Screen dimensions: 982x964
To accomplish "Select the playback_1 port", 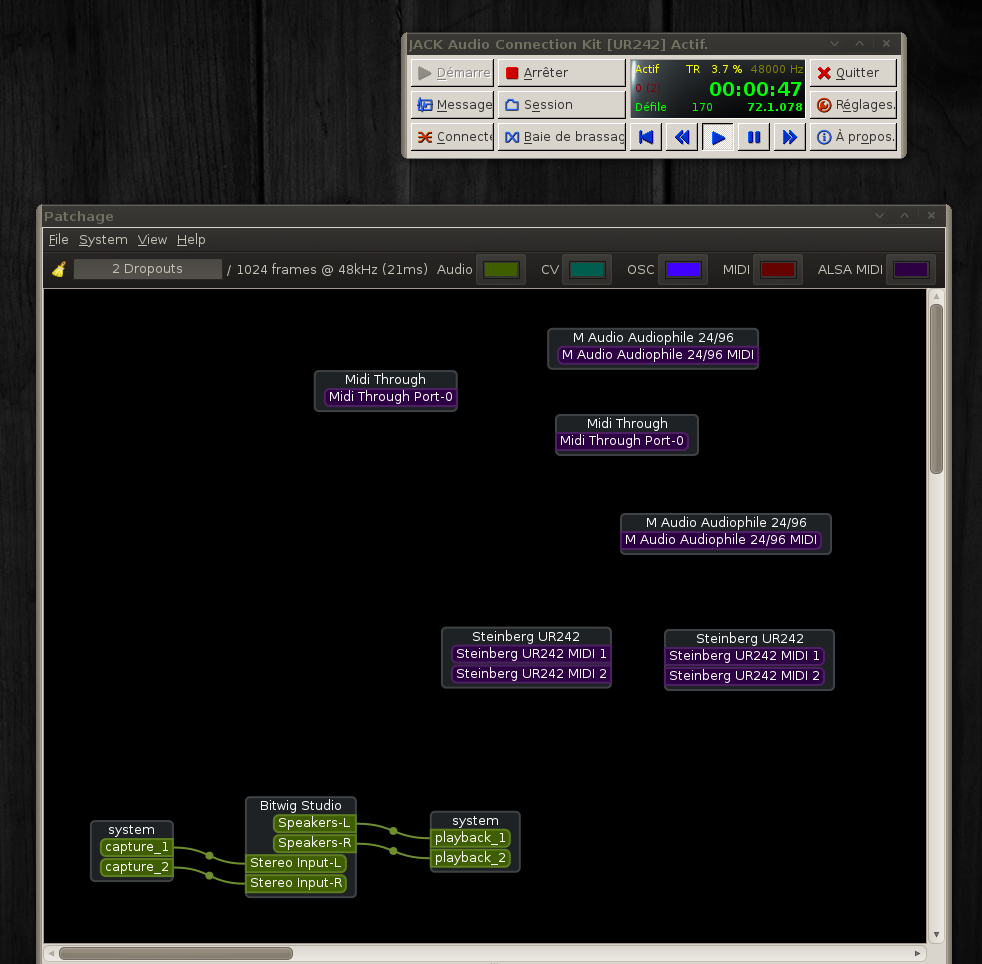I will [x=470, y=838].
